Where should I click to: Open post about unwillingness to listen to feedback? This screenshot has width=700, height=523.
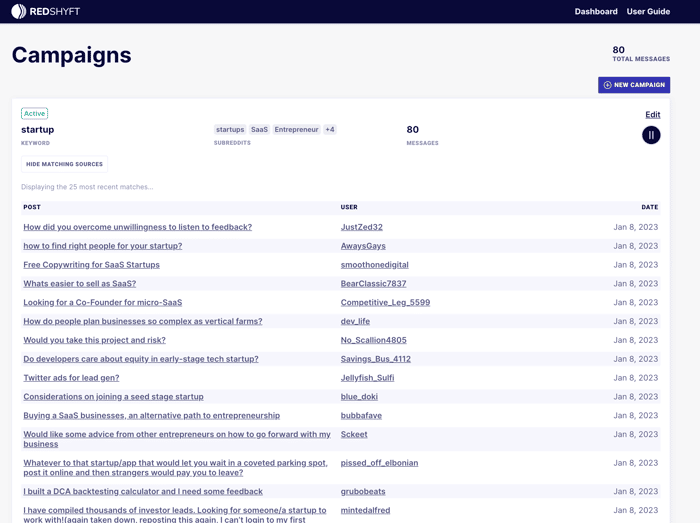pos(138,227)
